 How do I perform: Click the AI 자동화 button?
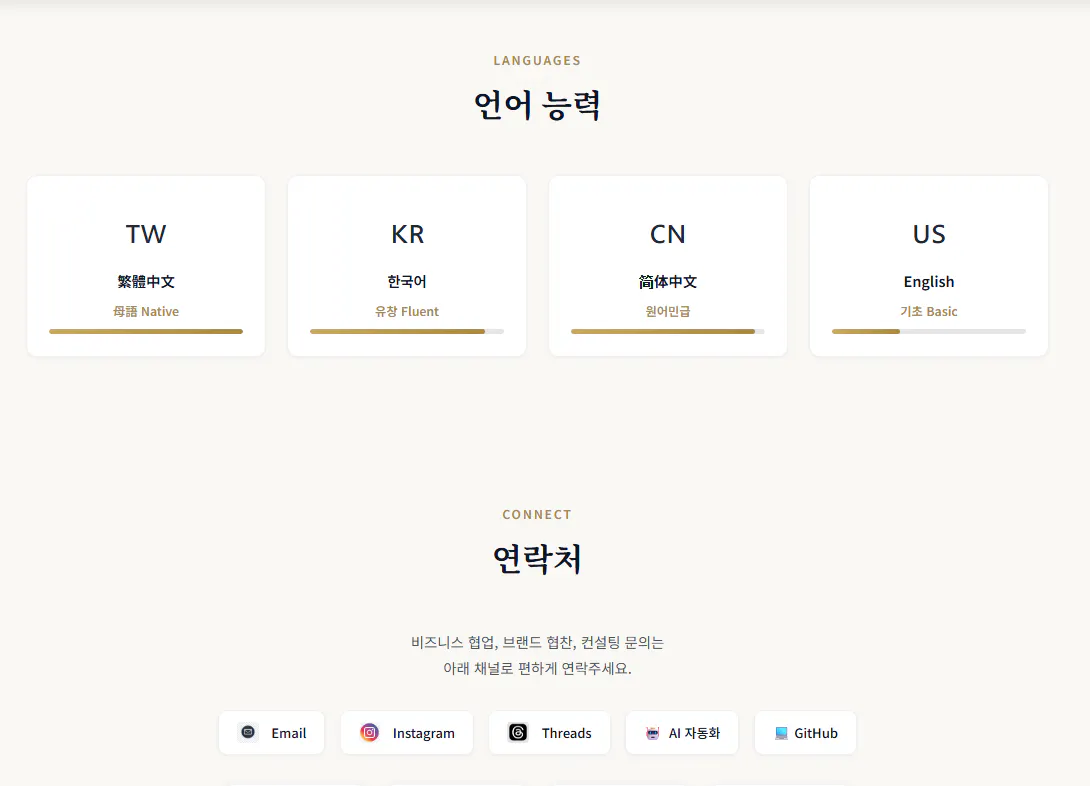click(681, 732)
